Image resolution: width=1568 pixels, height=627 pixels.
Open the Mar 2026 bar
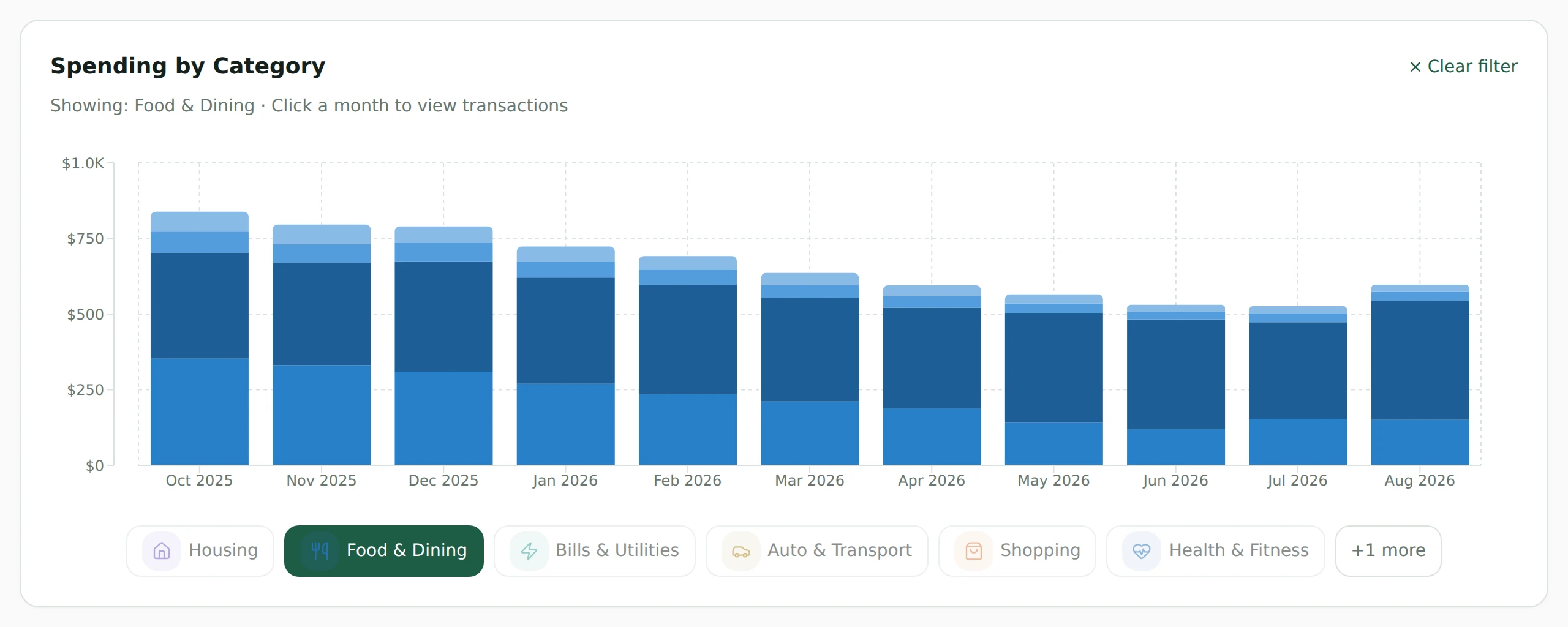coord(810,369)
